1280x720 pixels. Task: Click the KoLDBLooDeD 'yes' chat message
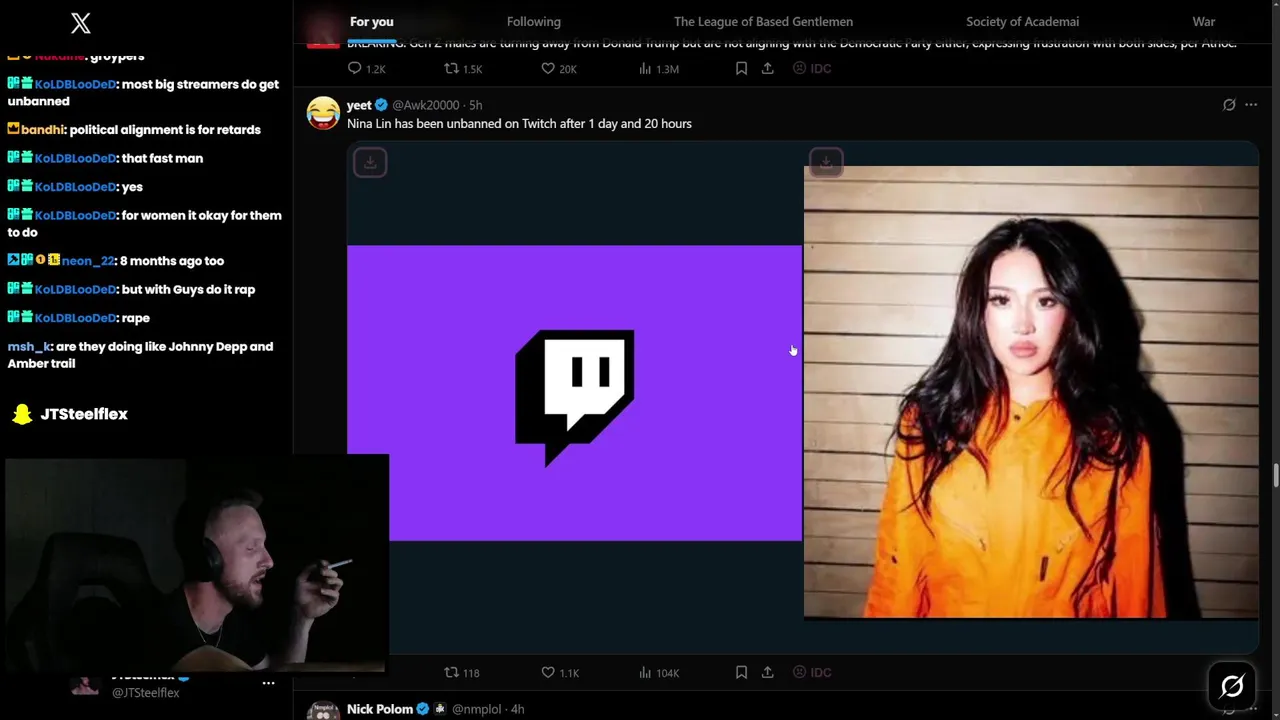(x=132, y=187)
